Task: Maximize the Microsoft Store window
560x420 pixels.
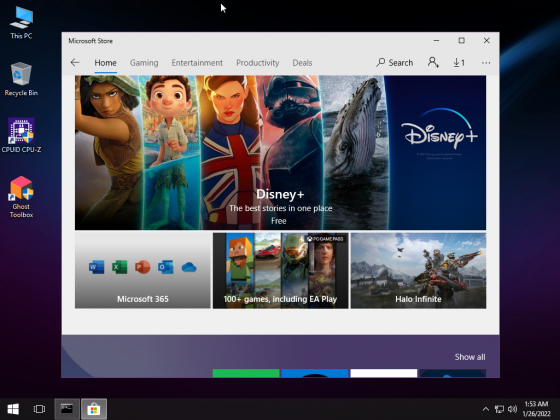Action: 461,41
